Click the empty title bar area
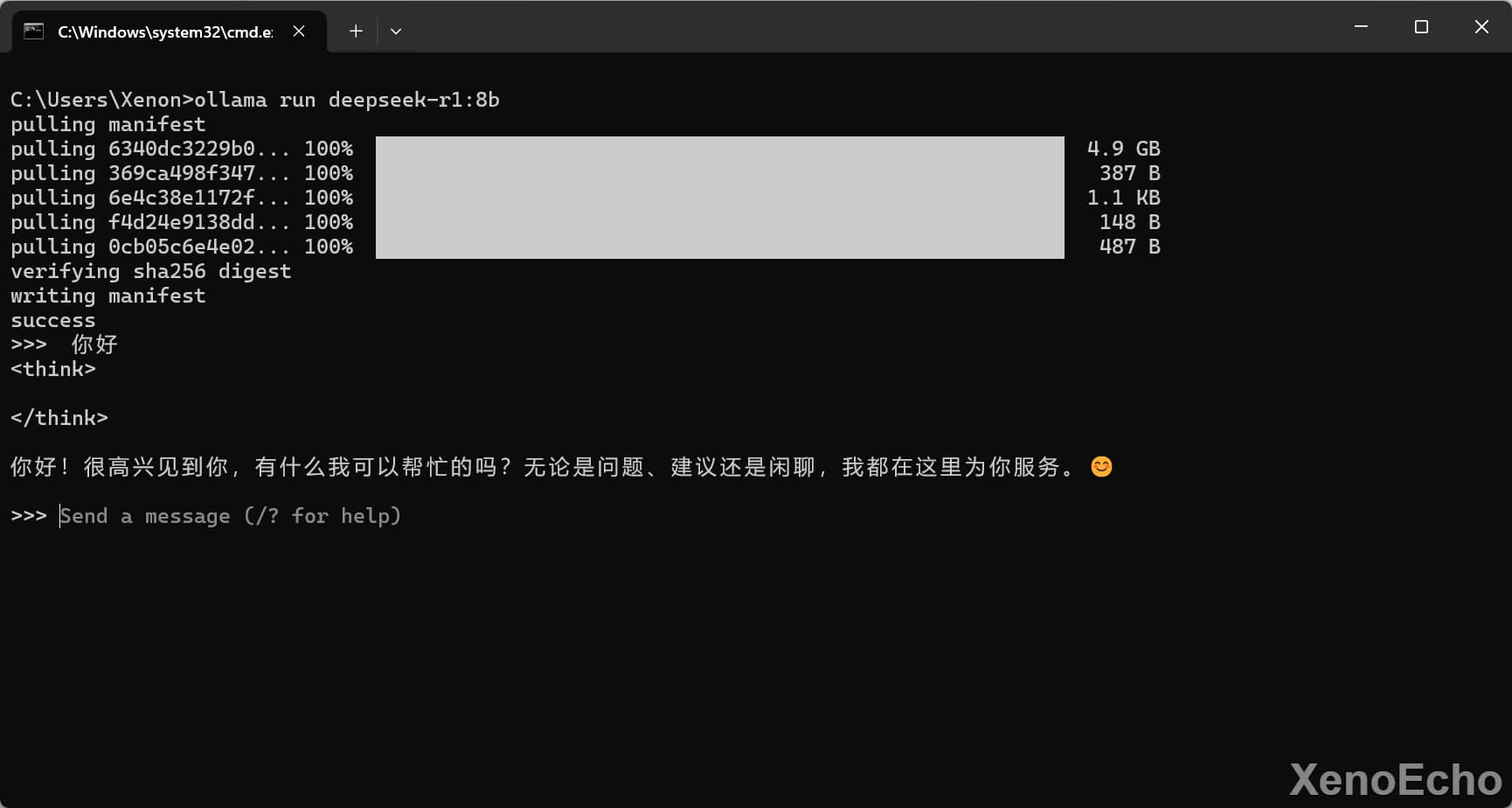This screenshot has width=1512, height=808. [x=865, y=27]
